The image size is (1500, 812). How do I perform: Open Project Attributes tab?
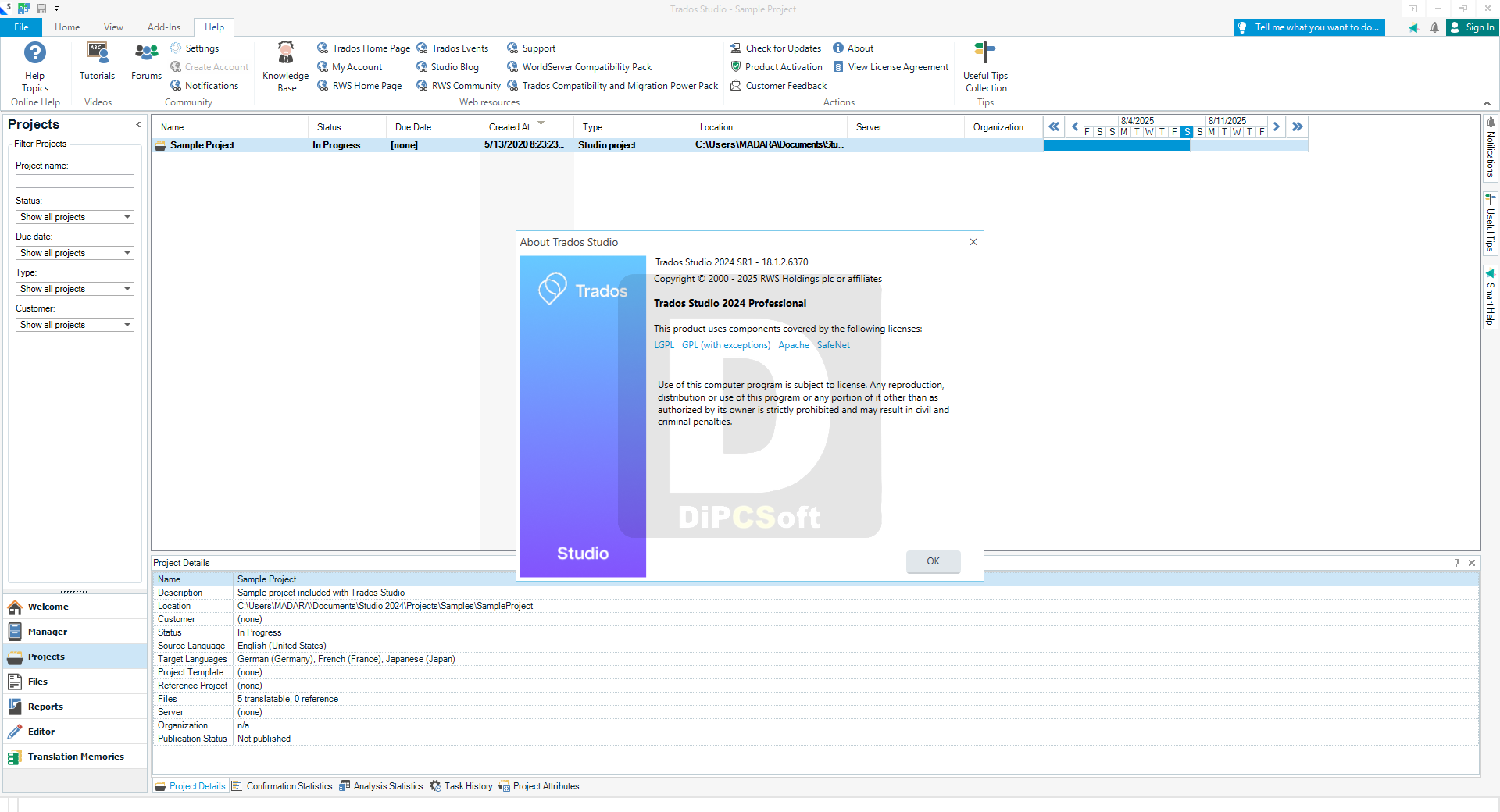pos(539,786)
